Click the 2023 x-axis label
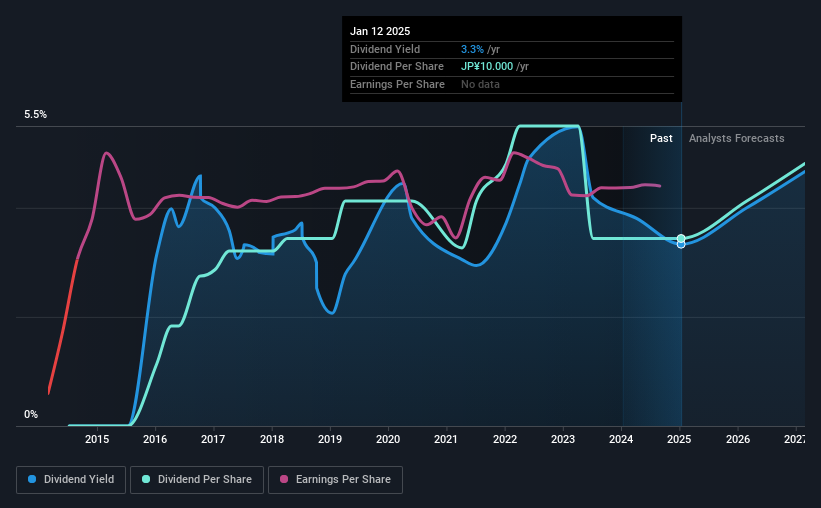Image resolution: width=821 pixels, height=508 pixels. pyautogui.click(x=563, y=439)
